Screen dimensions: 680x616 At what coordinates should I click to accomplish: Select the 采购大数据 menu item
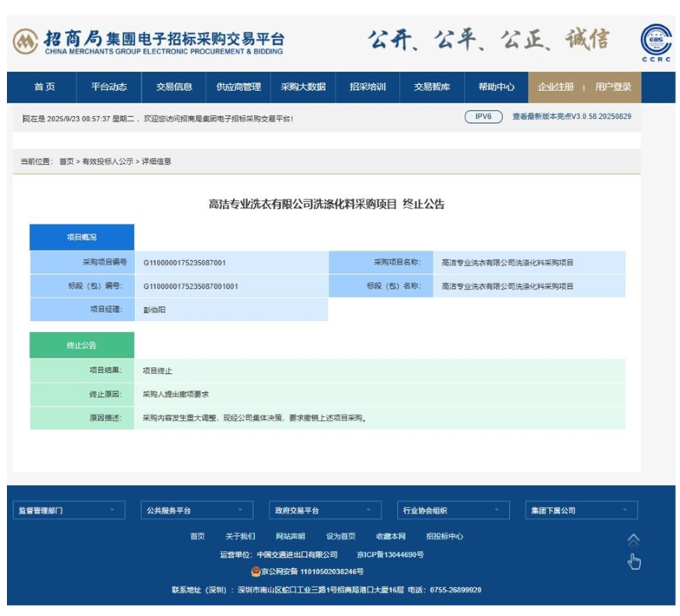[303, 87]
